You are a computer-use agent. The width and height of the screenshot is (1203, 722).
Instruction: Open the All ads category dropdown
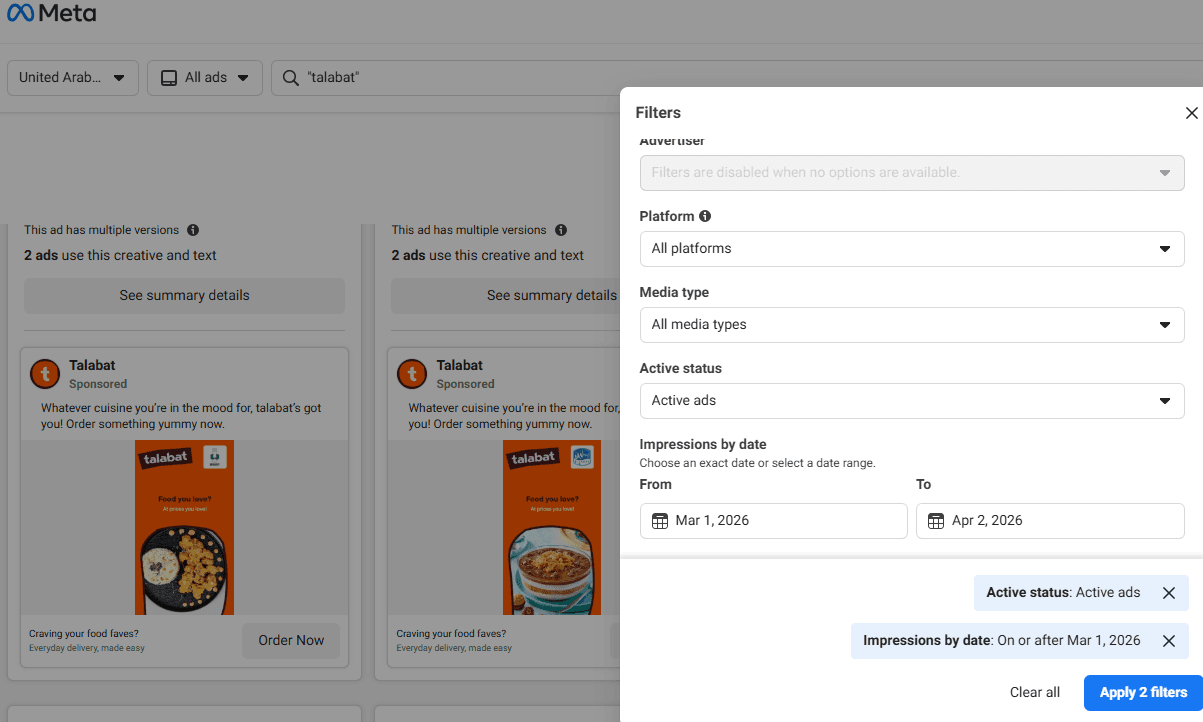205,78
